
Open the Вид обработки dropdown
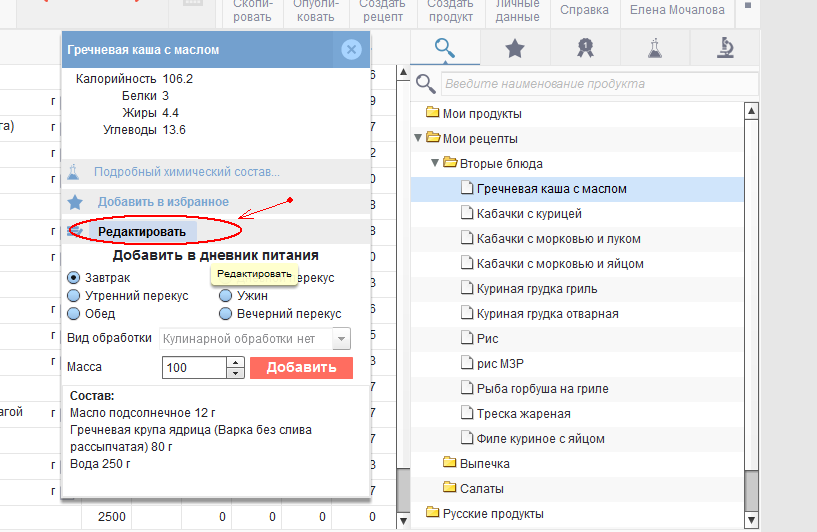click(x=342, y=339)
